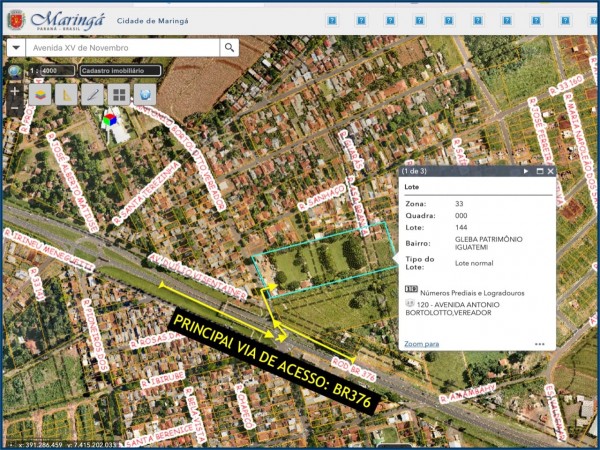The height and width of the screenshot is (450, 600).
Task: Click the Zoom para link
Action: pyautogui.click(x=421, y=343)
